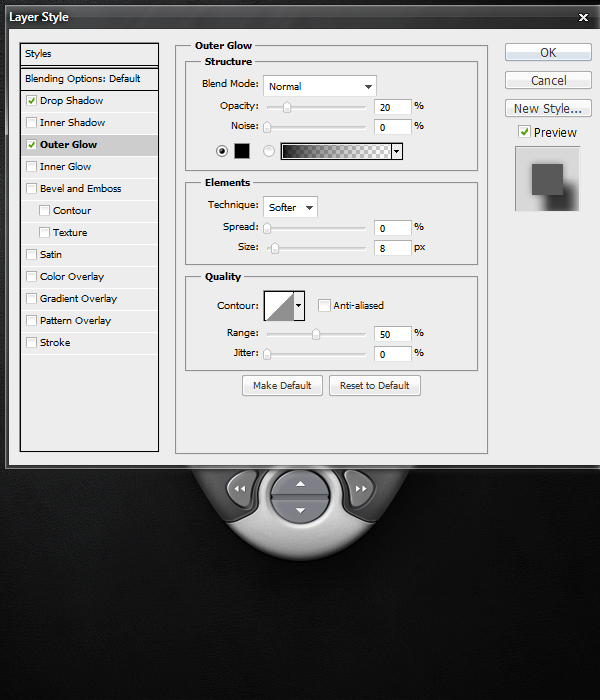Click the down arrow on the remote
The image size is (600, 700).
point(300,510)
